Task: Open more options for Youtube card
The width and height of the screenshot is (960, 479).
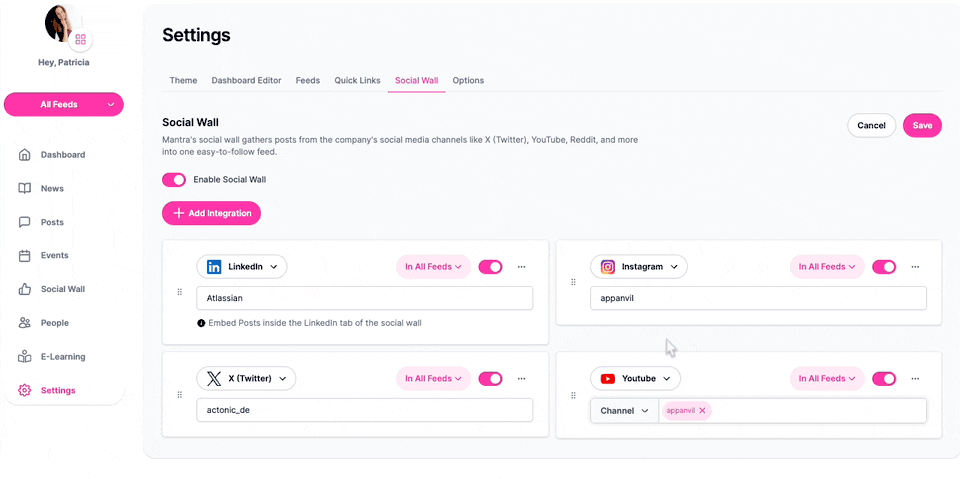Action: click(915, 379)
